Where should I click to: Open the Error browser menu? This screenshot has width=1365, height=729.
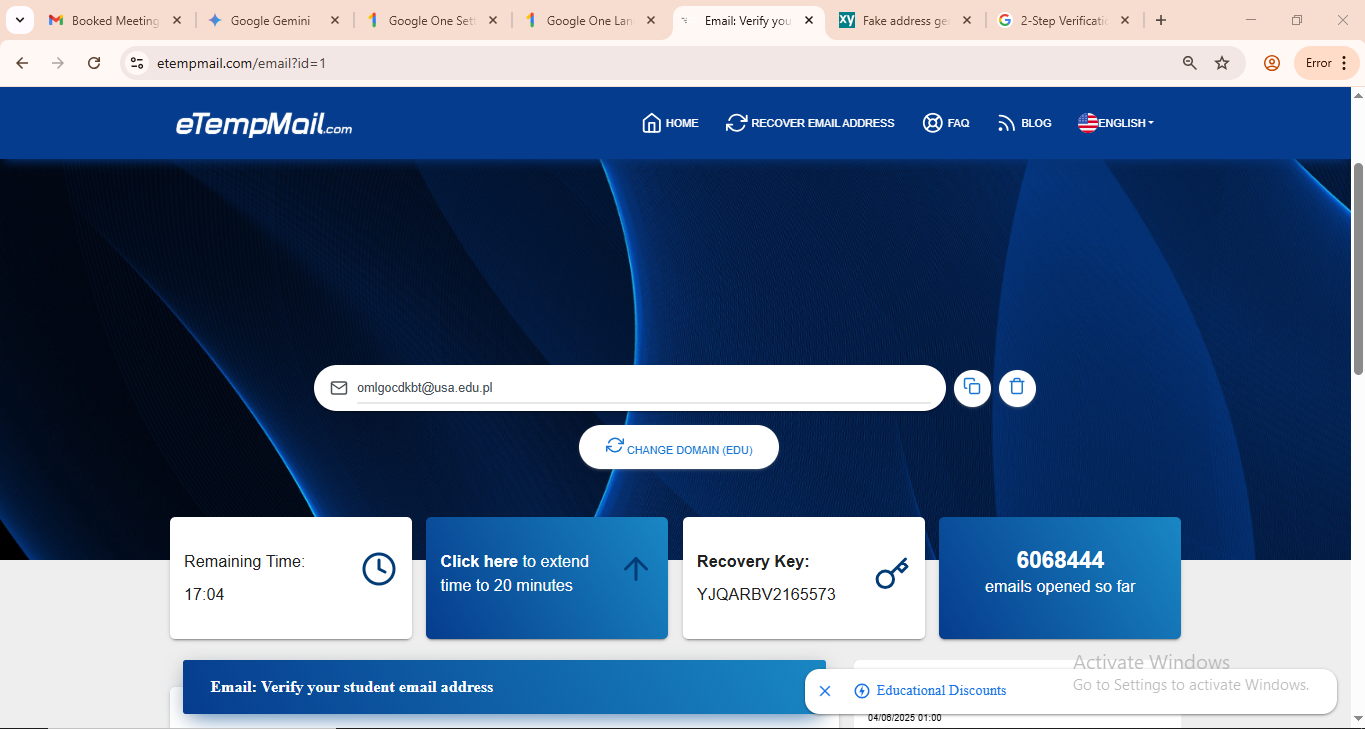point(1327,63)
